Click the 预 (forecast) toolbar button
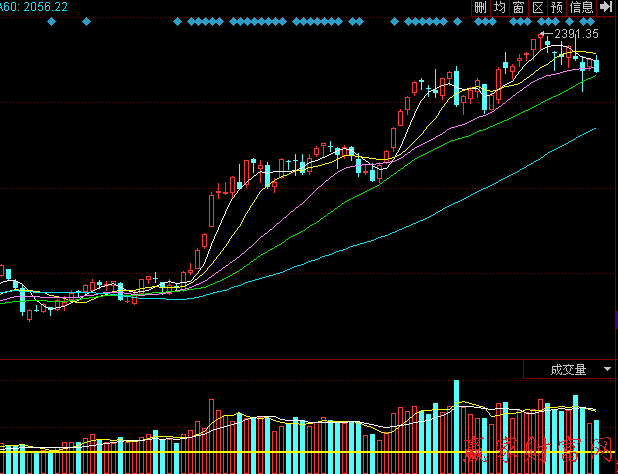 (556, 8)
